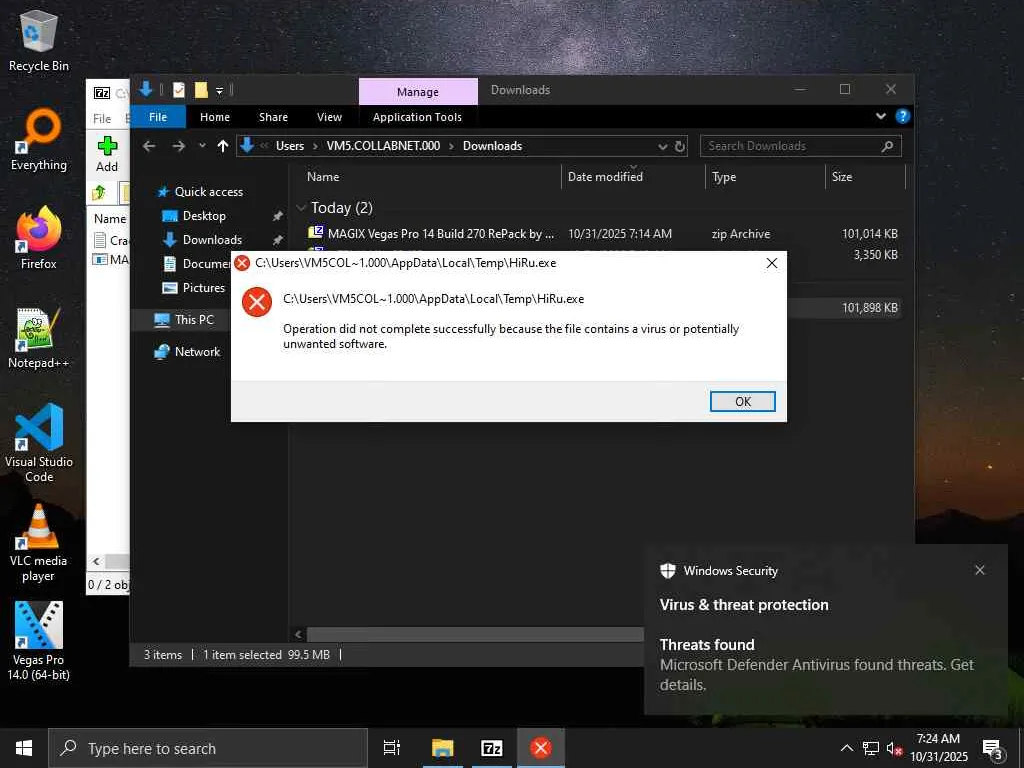Open the Customize Quick Access Toolbar dropdown
1024x768 pixels.
coord(219,91)
